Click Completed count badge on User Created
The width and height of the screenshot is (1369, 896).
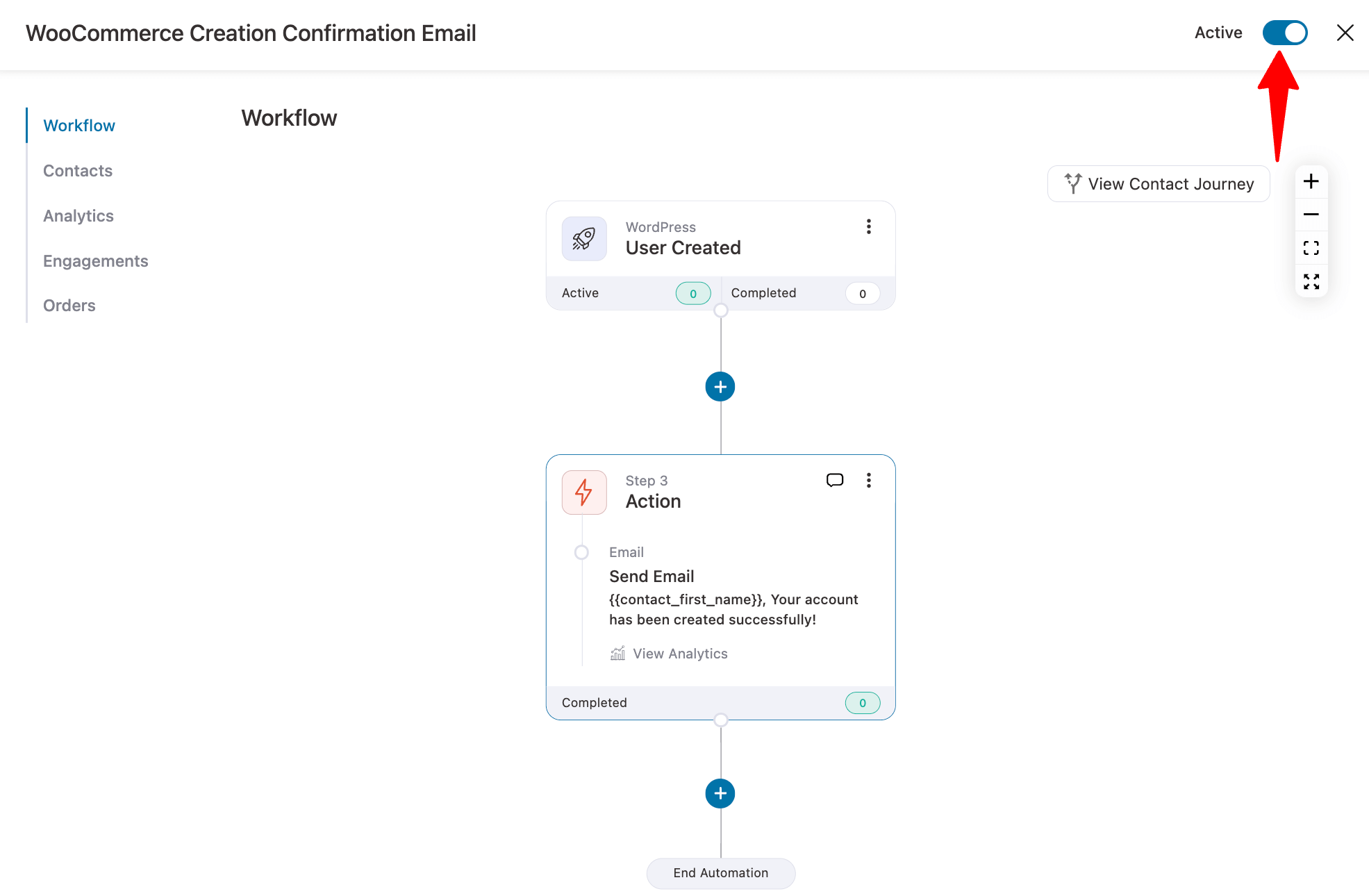863,294
